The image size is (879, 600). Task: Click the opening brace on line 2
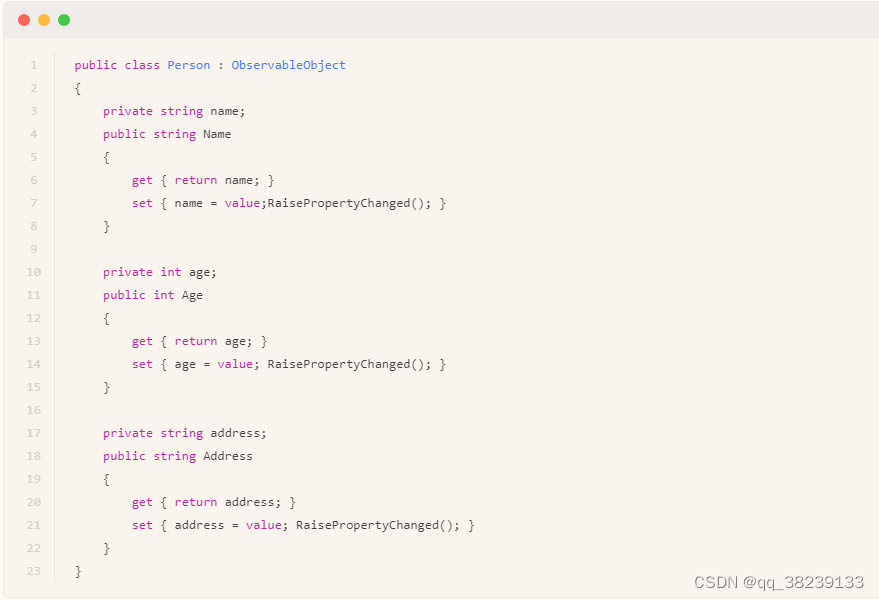pyautogui.click(x=78, y=89)
